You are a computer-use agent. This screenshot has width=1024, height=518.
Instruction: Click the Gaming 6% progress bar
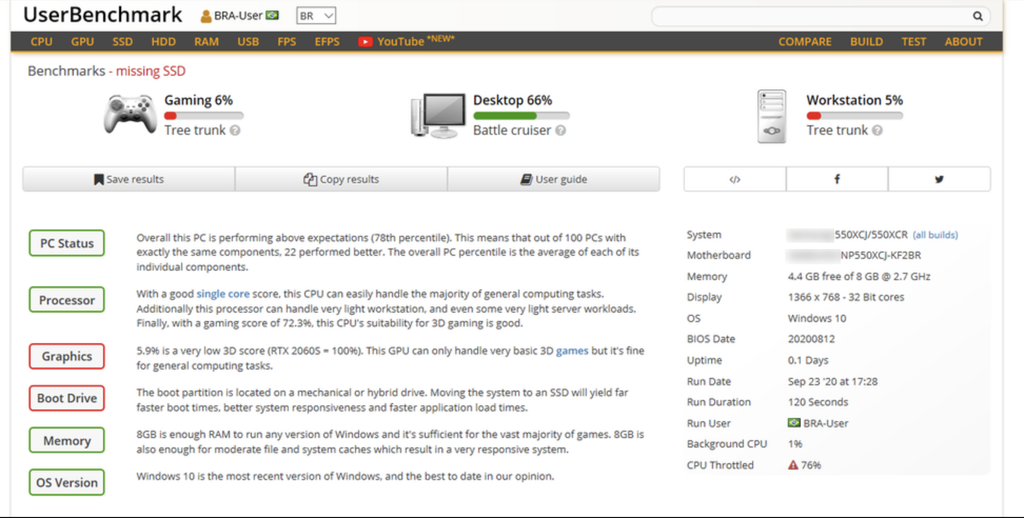pyautogui.click(x=204, y=116)
